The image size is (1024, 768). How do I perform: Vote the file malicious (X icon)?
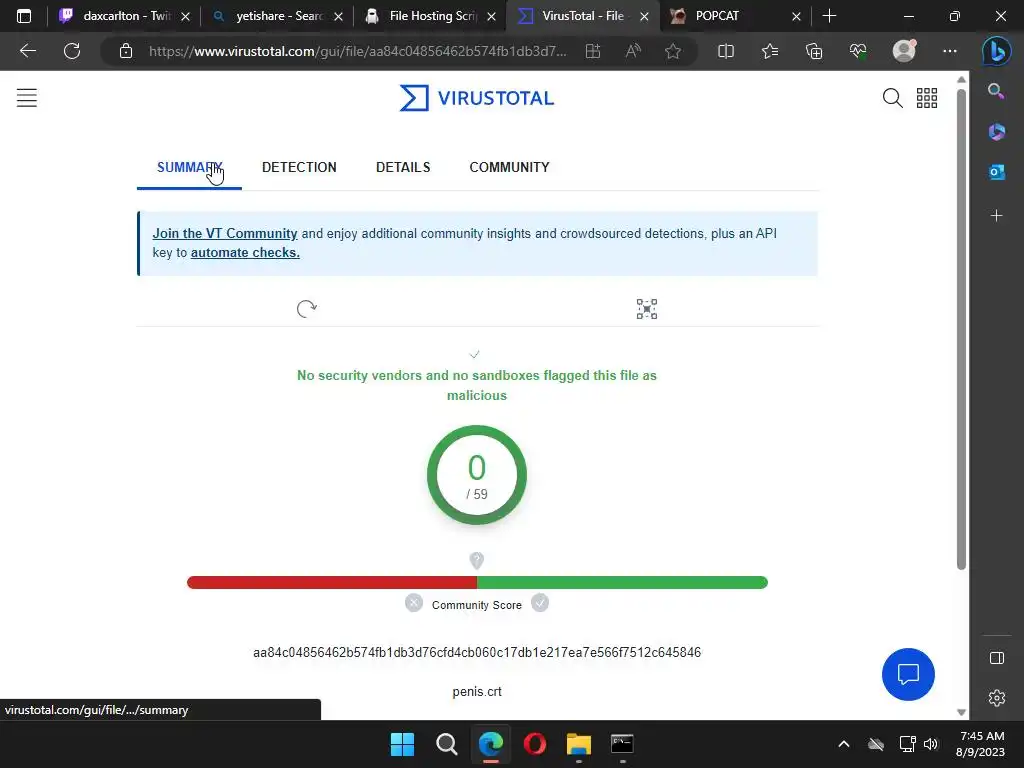(413, 603)
